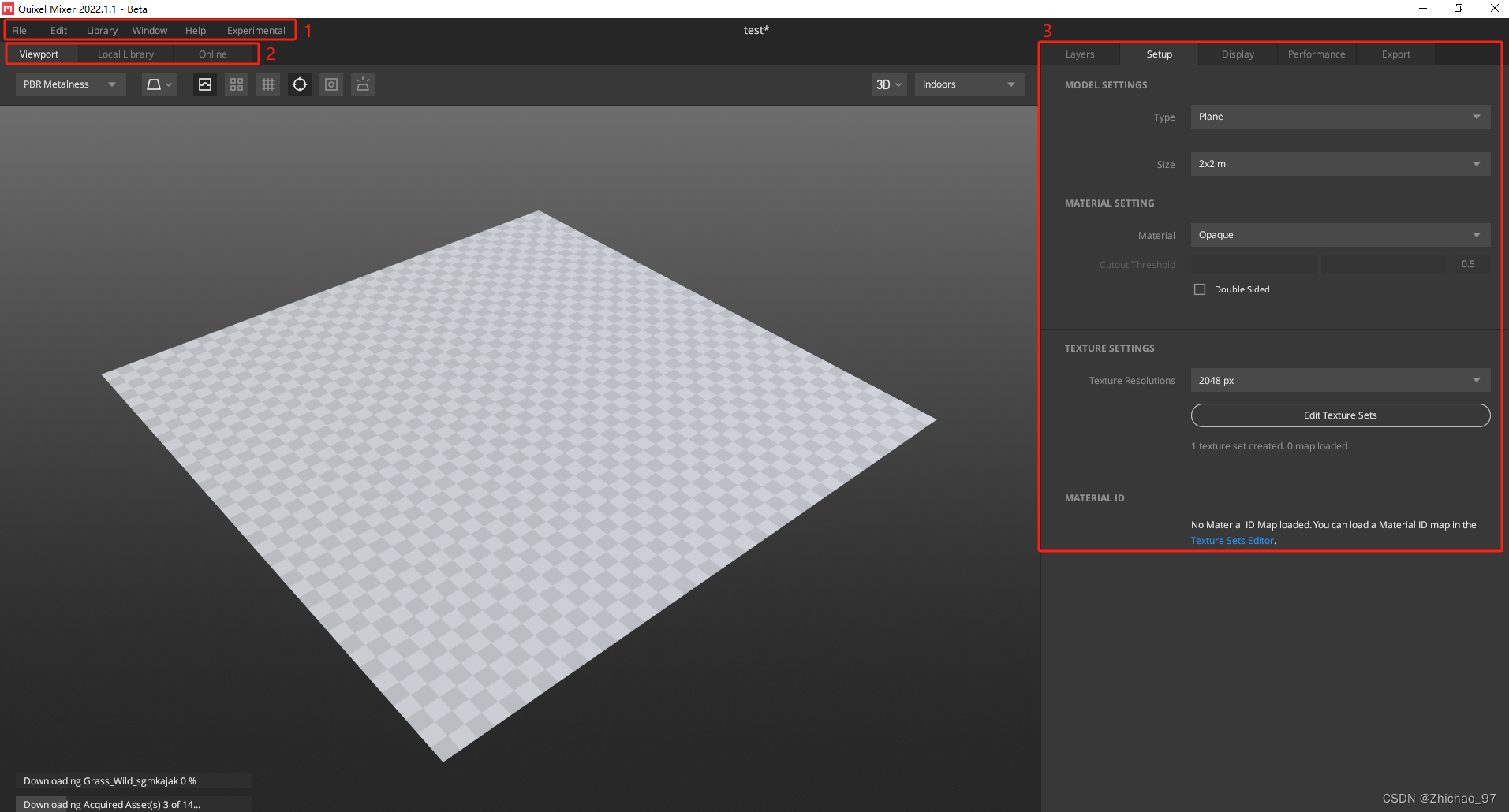
Task: Click the lighting toggle viewport icon
Action: click(x=362, y=84)
